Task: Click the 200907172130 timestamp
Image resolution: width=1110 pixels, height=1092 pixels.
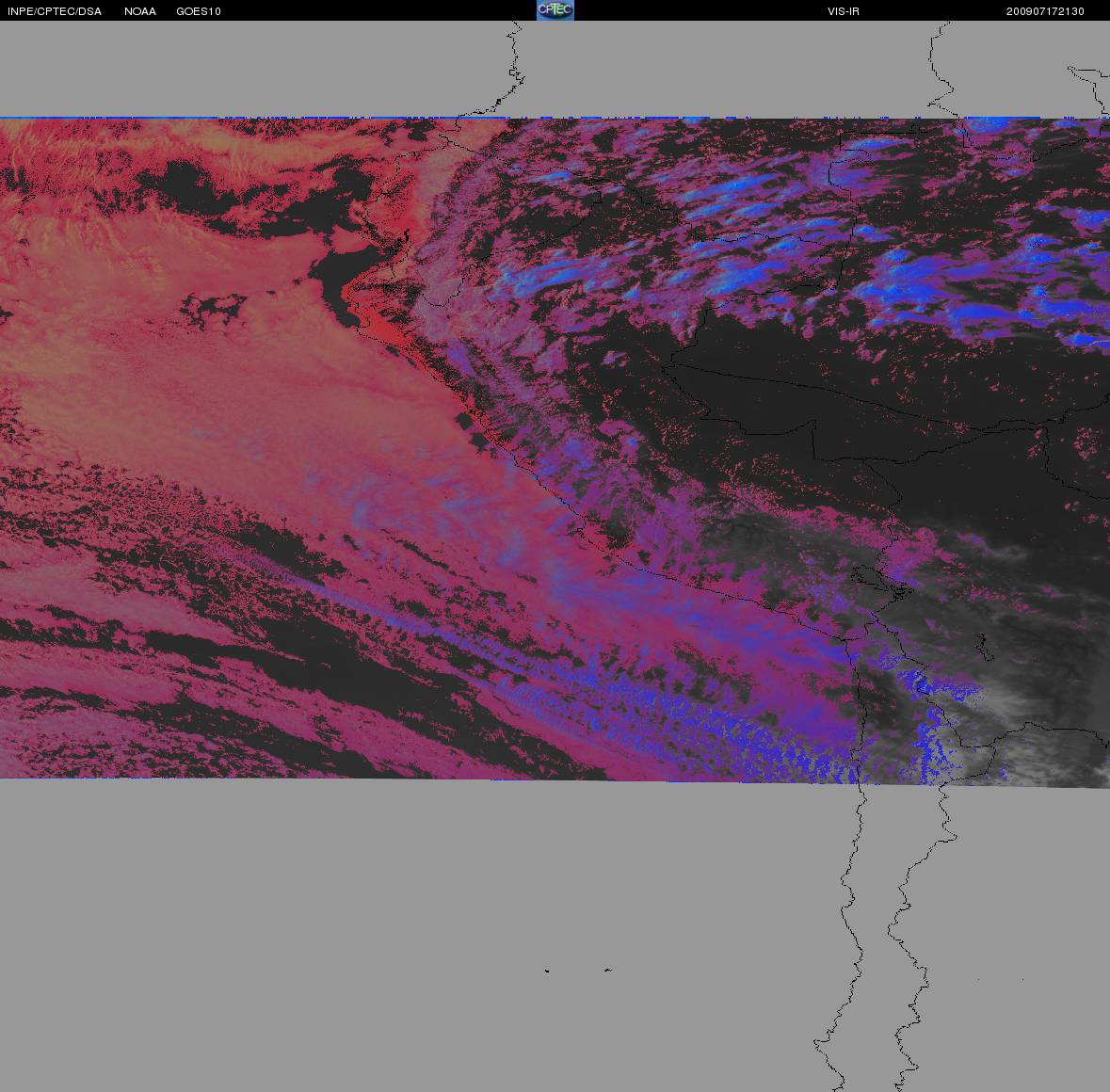Action: coord(1045,11)
